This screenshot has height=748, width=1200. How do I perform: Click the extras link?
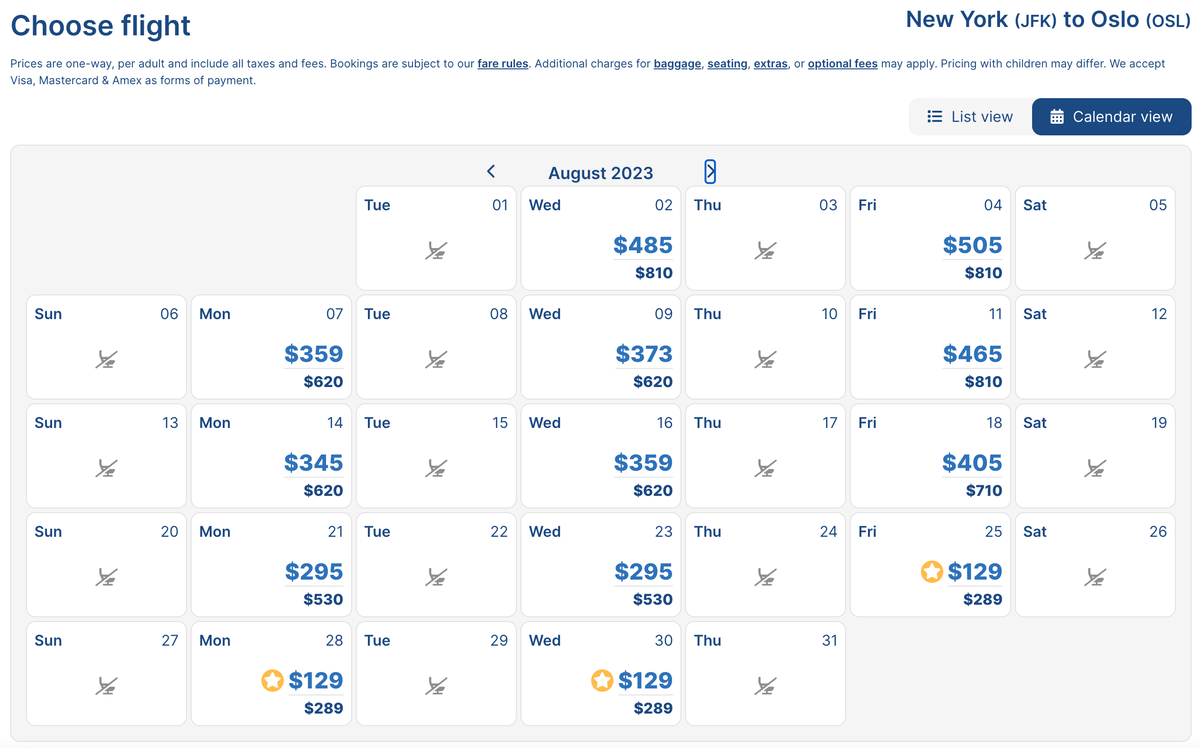pyautogui.click(x=770, y=63)
